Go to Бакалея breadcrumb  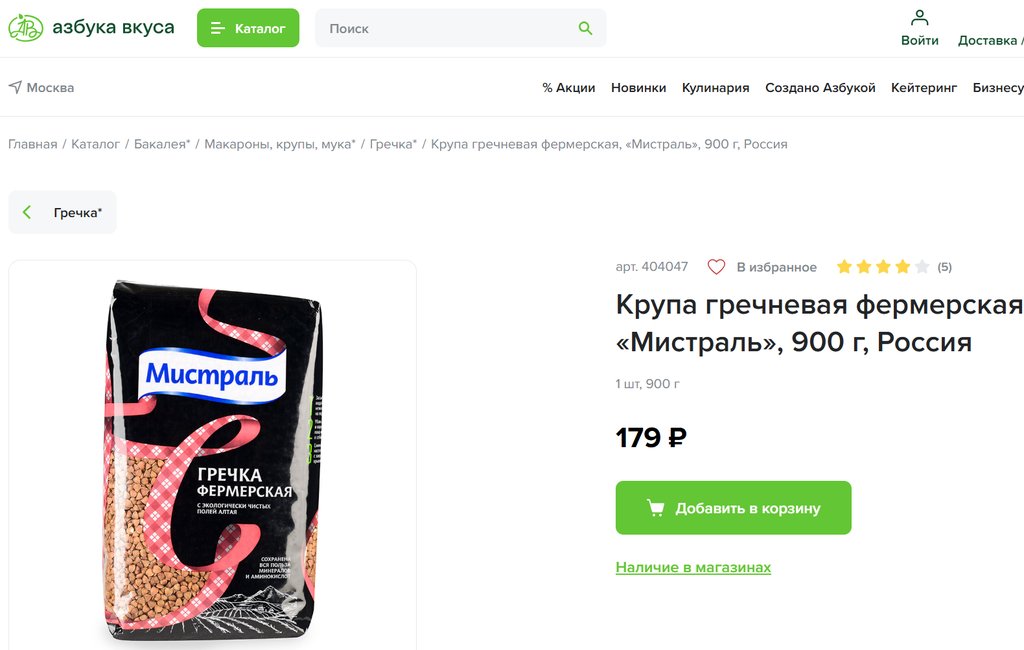pyautogui.click(x=162, y=144)
